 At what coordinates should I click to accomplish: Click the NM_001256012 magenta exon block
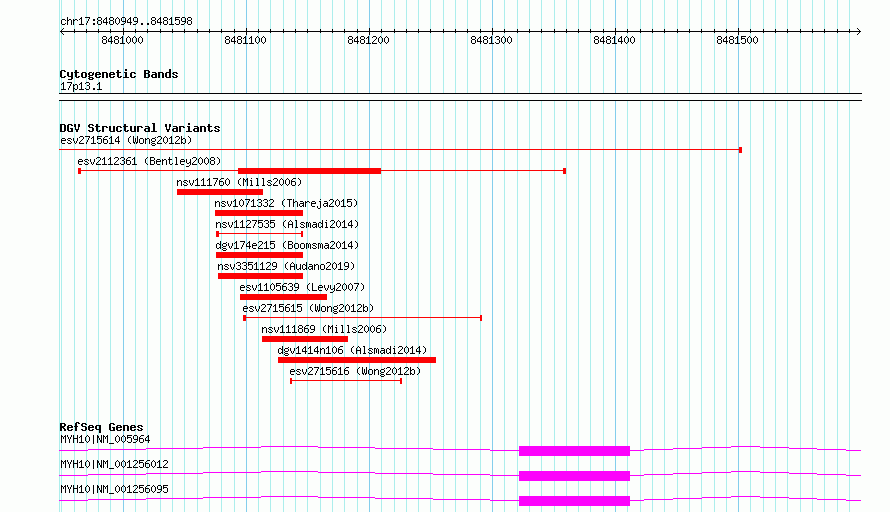pos(574,476)
